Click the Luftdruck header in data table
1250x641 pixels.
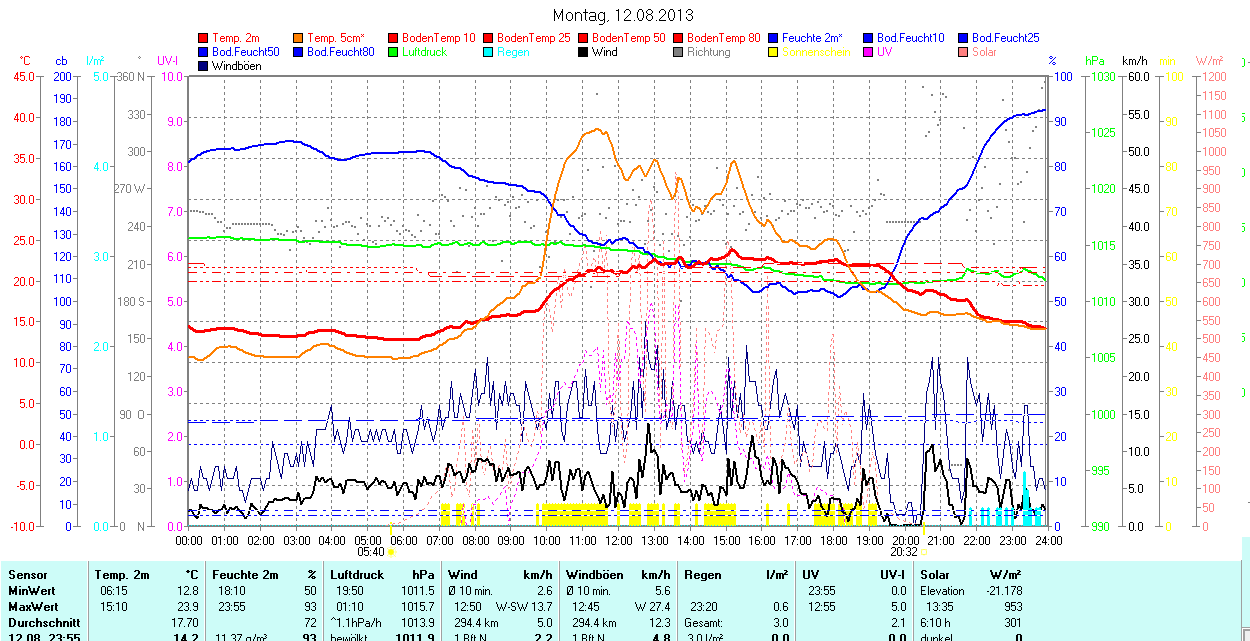click(x=358, y=575)
